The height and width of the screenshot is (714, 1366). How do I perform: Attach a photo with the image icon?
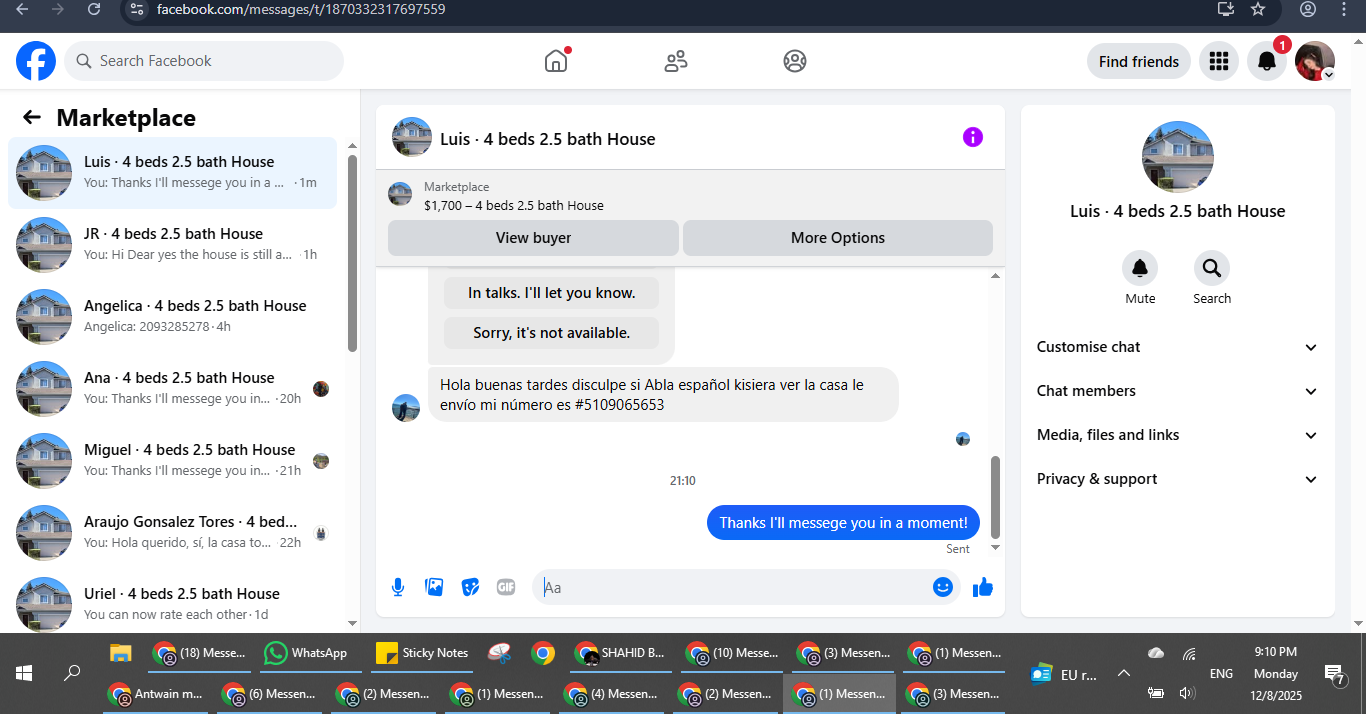click(434, 587)
